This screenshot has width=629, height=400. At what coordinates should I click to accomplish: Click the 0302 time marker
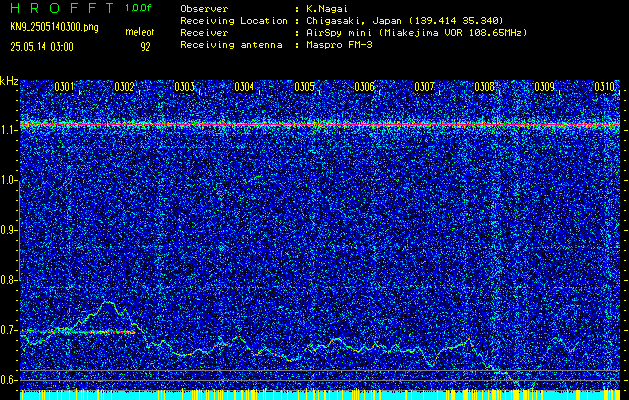click(124, 87)
